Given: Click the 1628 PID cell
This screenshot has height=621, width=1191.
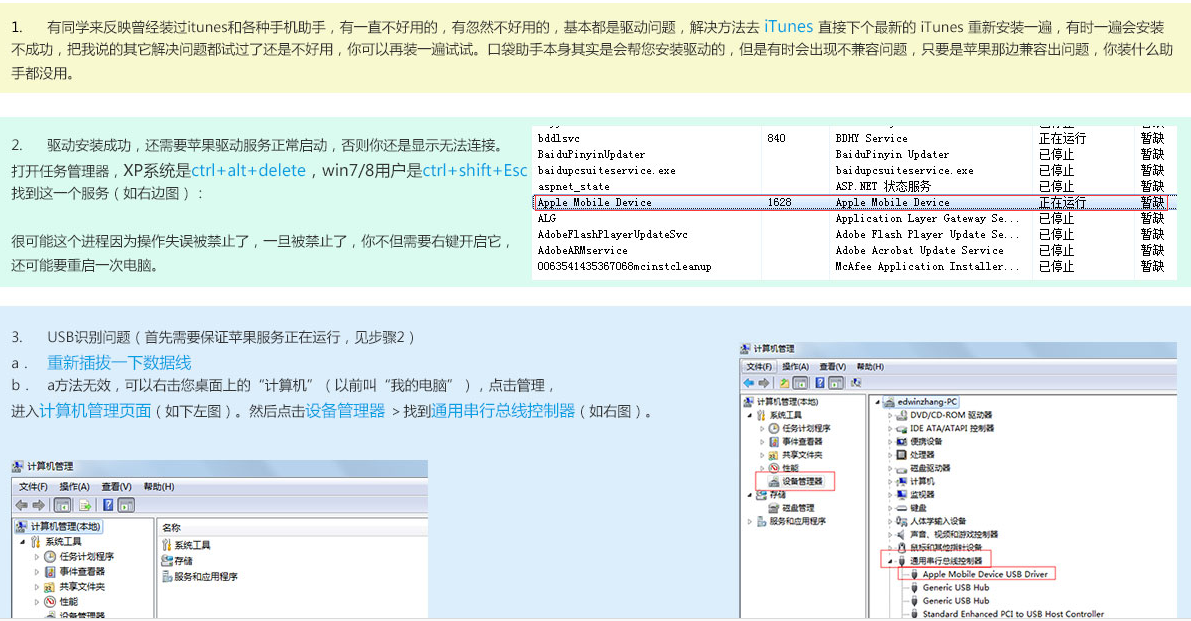Looking at the screenshot, I should pyautogui.click(x=779, y=202).
